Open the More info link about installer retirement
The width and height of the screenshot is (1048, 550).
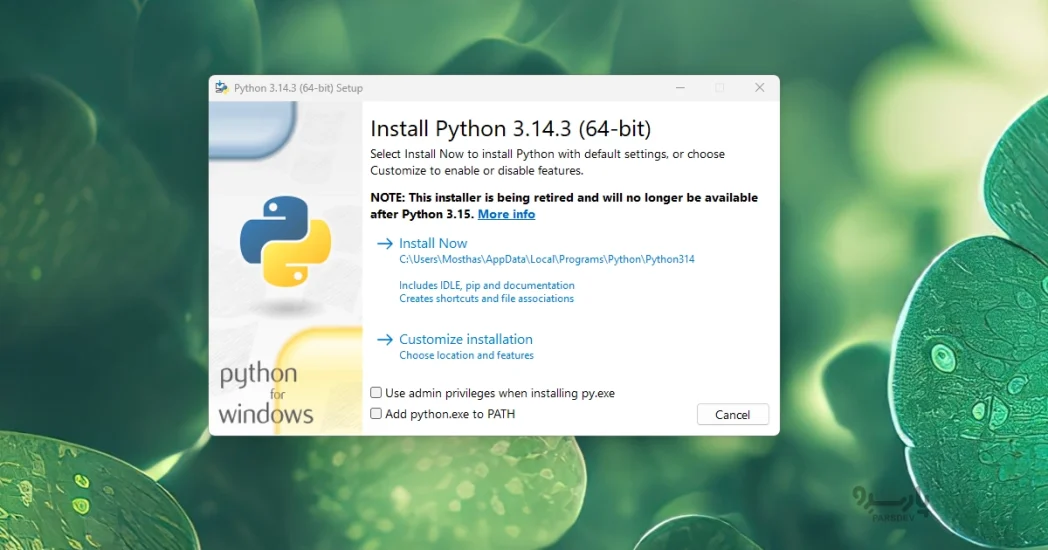tap(506, 214)
